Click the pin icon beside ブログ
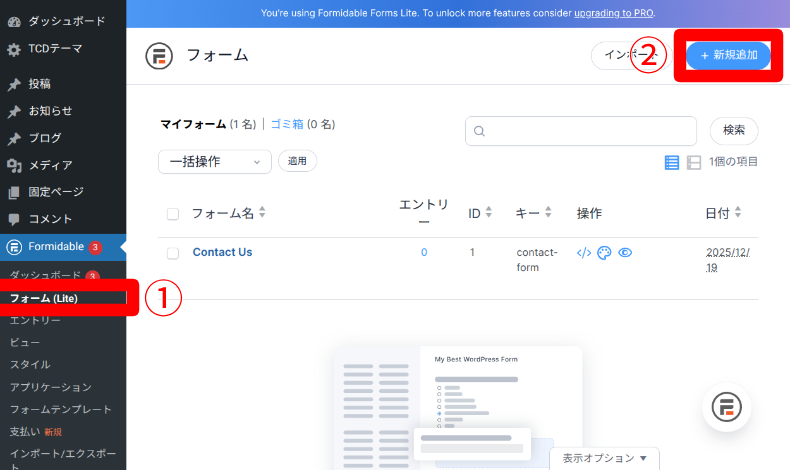This screenshot has height=470, width=790. click(14, 139)
